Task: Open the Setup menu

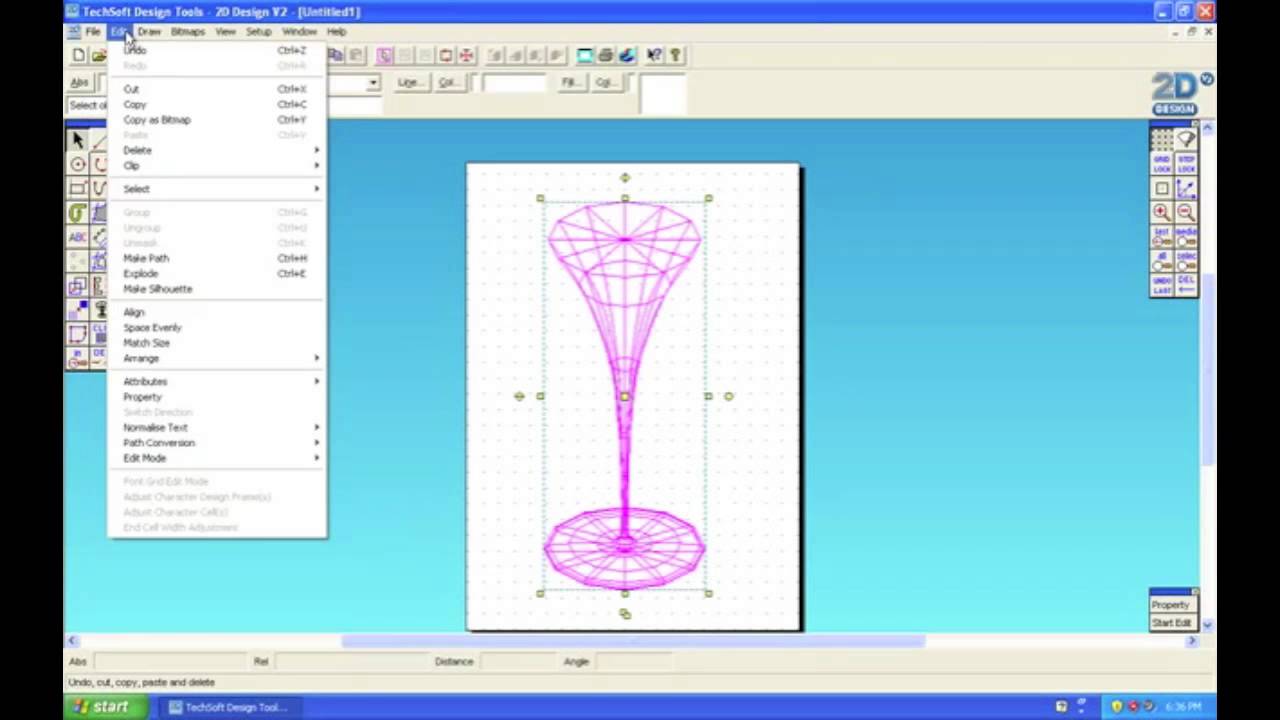Action: [x=259, y=32]
